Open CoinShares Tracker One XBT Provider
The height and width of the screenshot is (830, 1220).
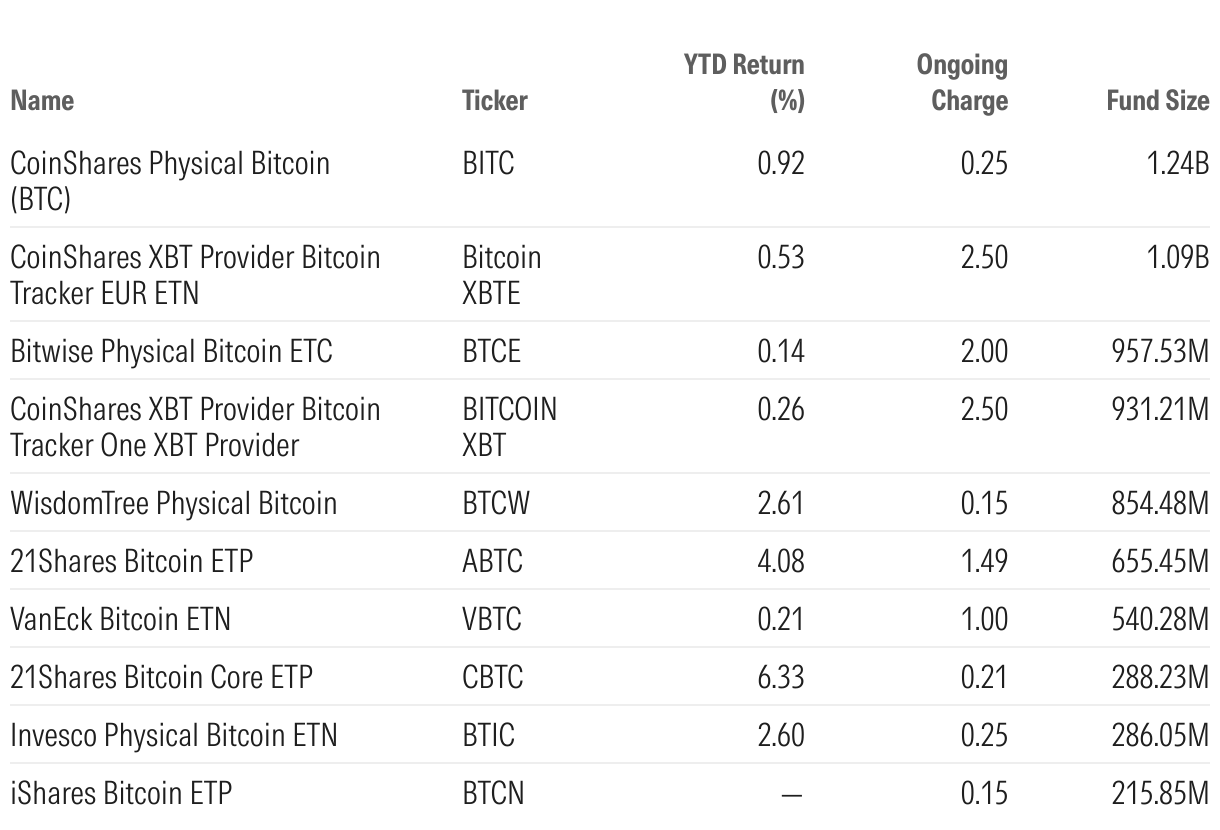[195, 426]
